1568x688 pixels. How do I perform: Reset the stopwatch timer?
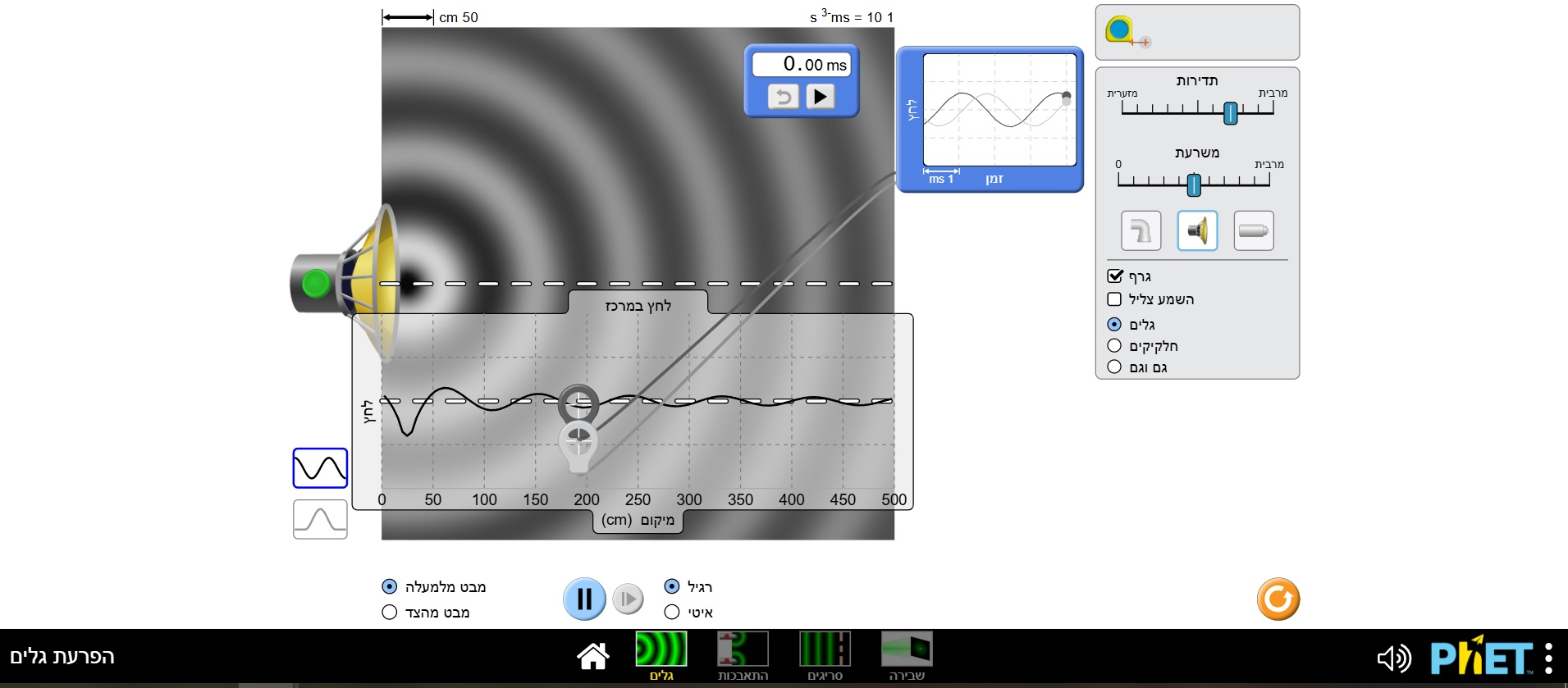(783, 97)
